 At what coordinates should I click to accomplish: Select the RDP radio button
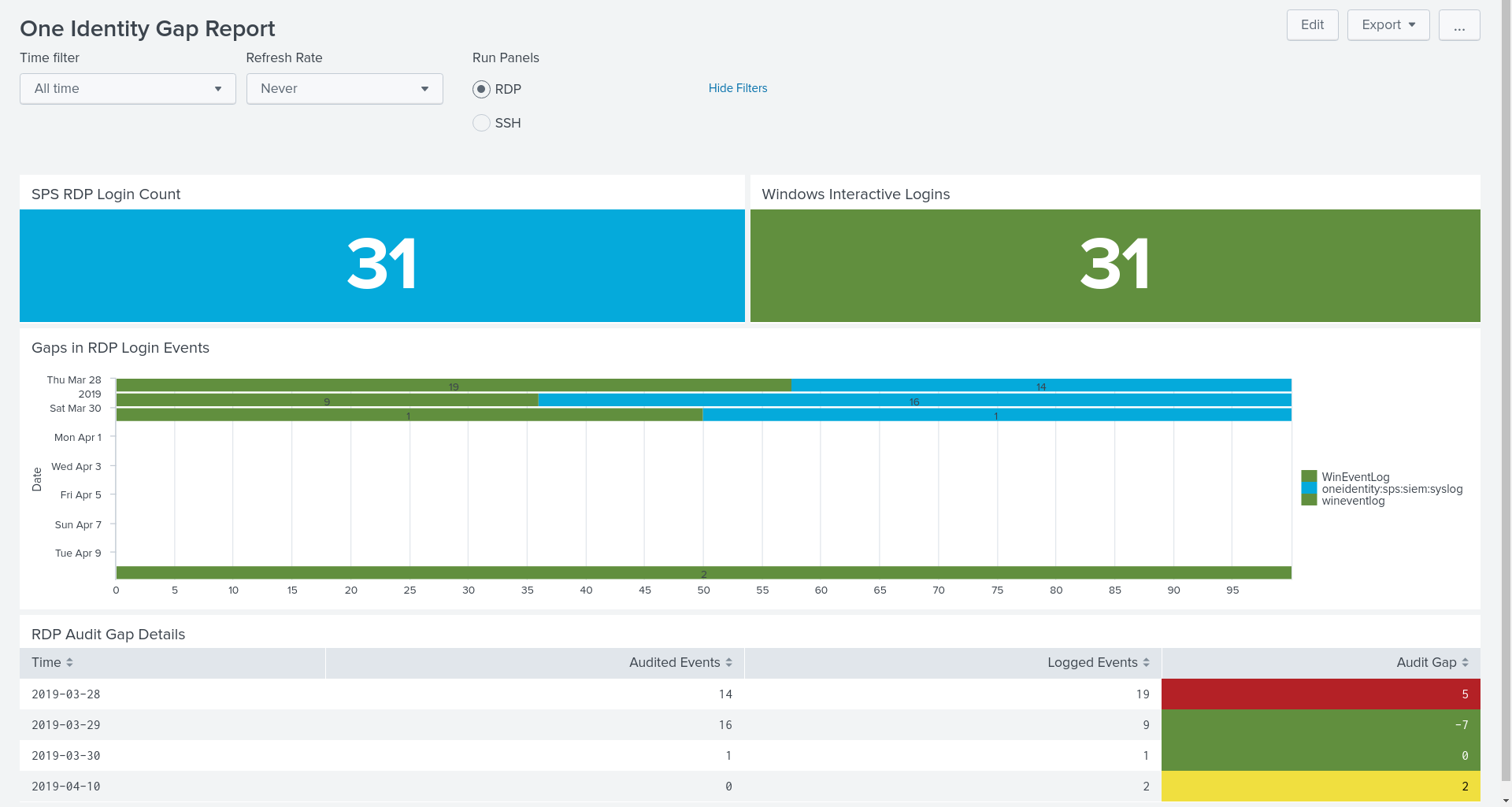[481, 90]
